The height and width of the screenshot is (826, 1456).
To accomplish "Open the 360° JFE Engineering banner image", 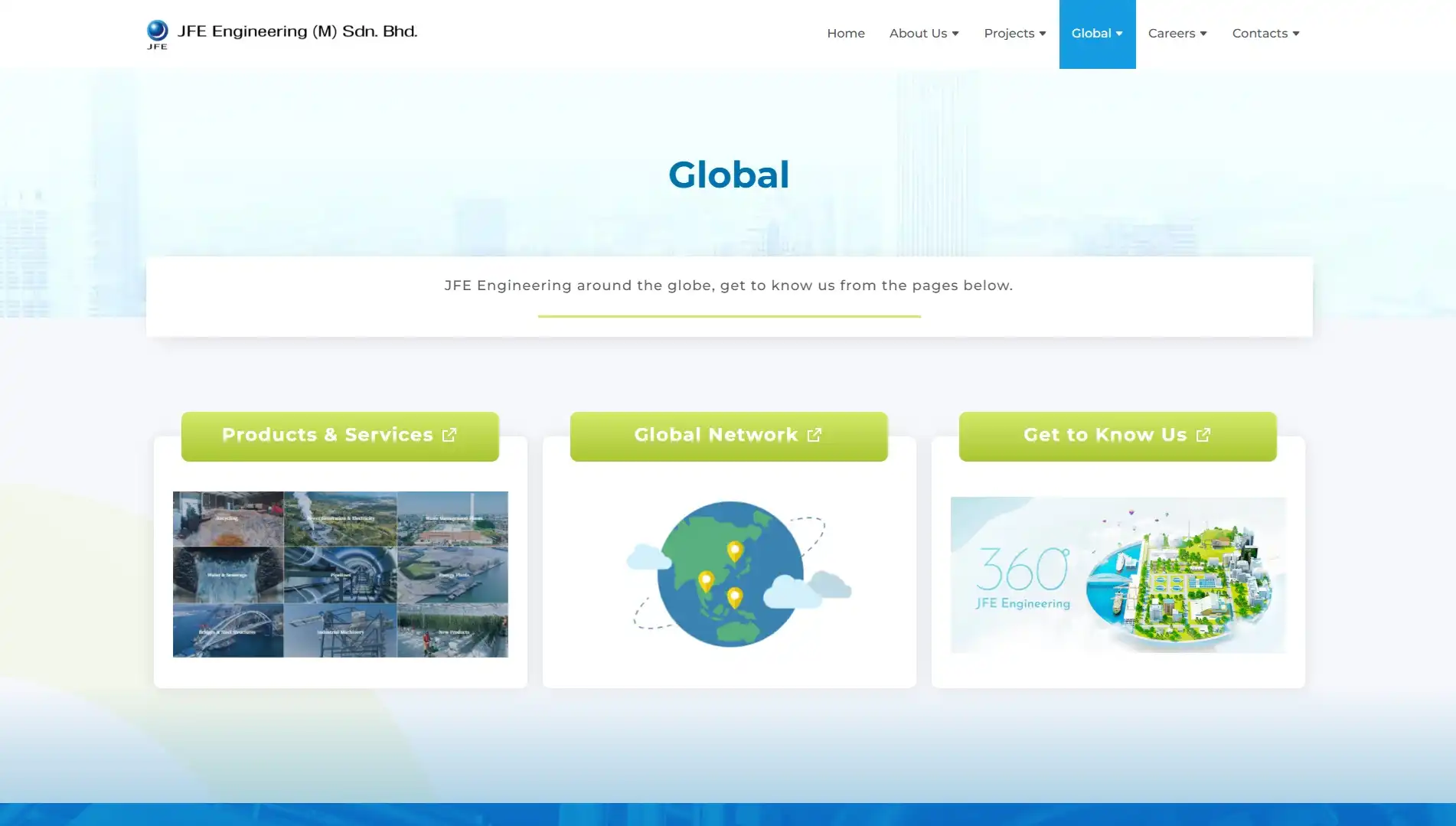I will [1118, 575].
